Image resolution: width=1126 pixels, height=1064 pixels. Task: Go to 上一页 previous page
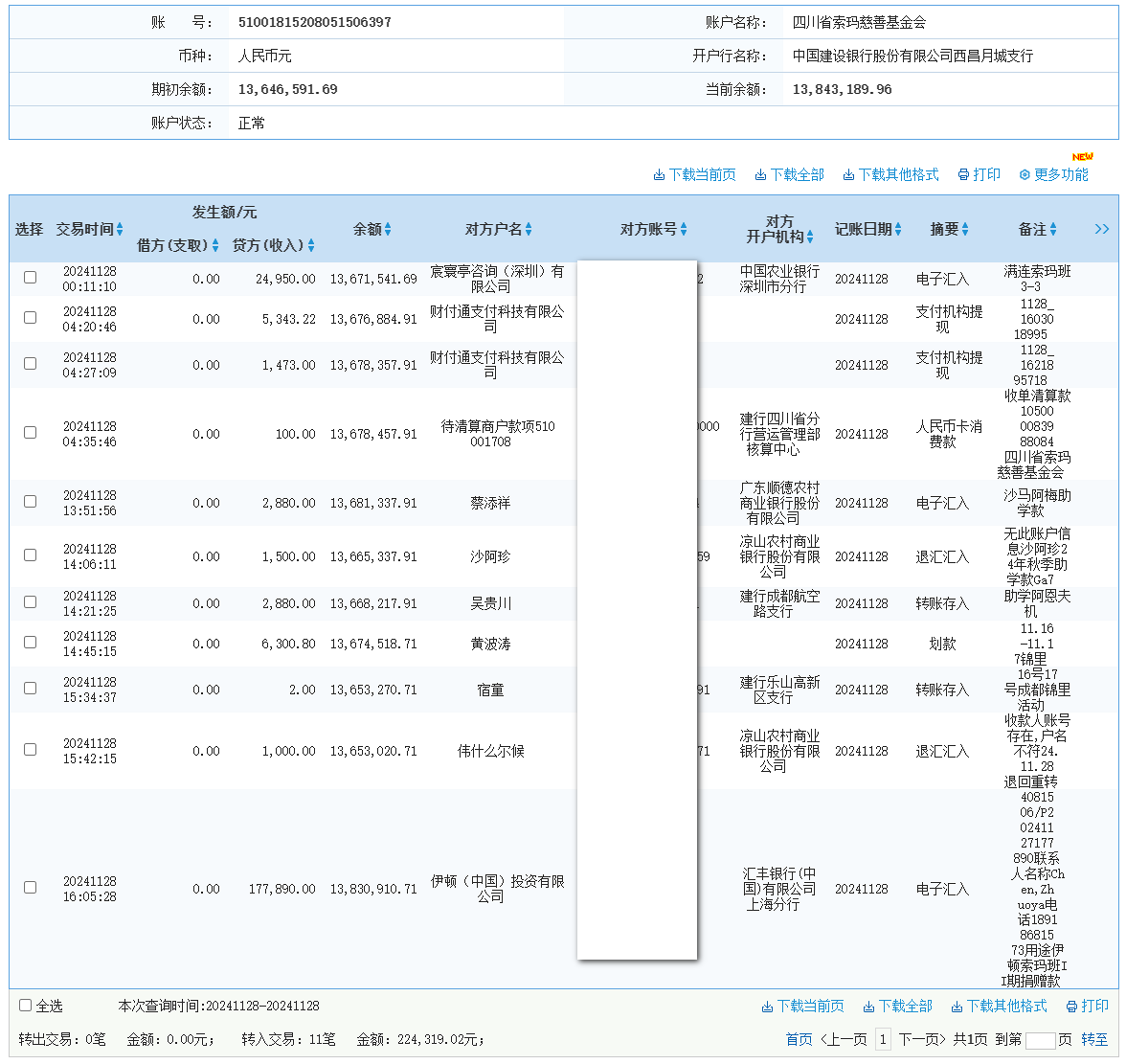click(x=844, y=1039)
